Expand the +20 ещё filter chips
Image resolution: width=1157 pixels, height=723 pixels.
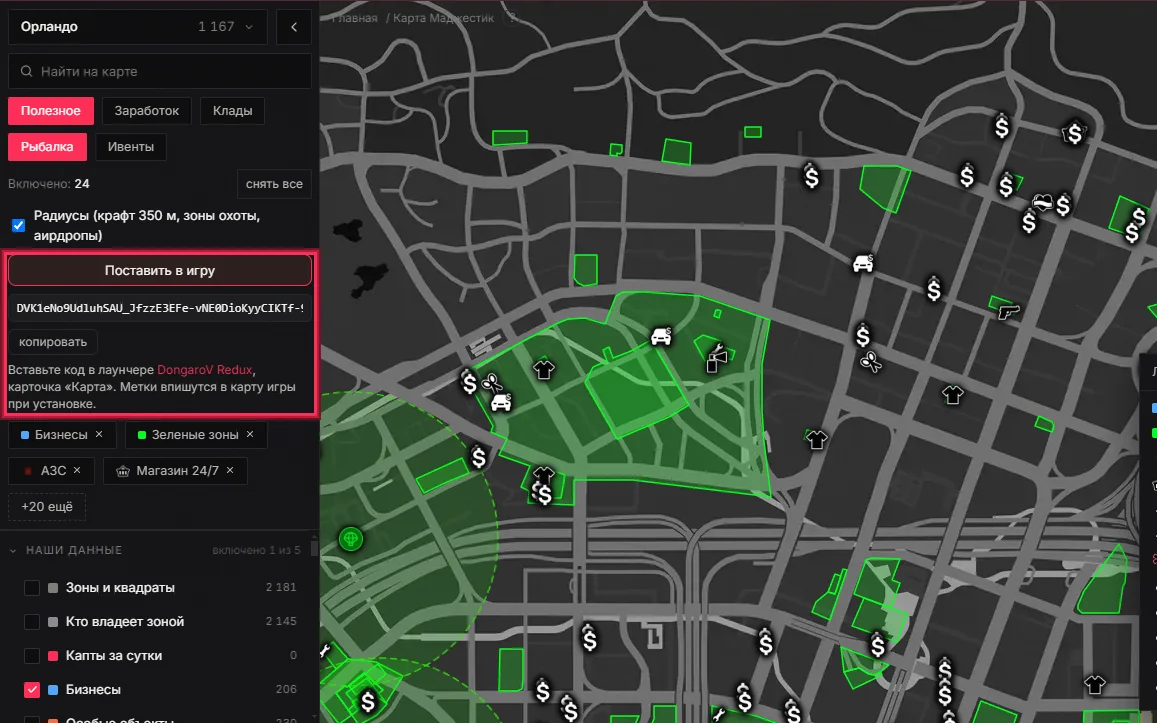46,507
